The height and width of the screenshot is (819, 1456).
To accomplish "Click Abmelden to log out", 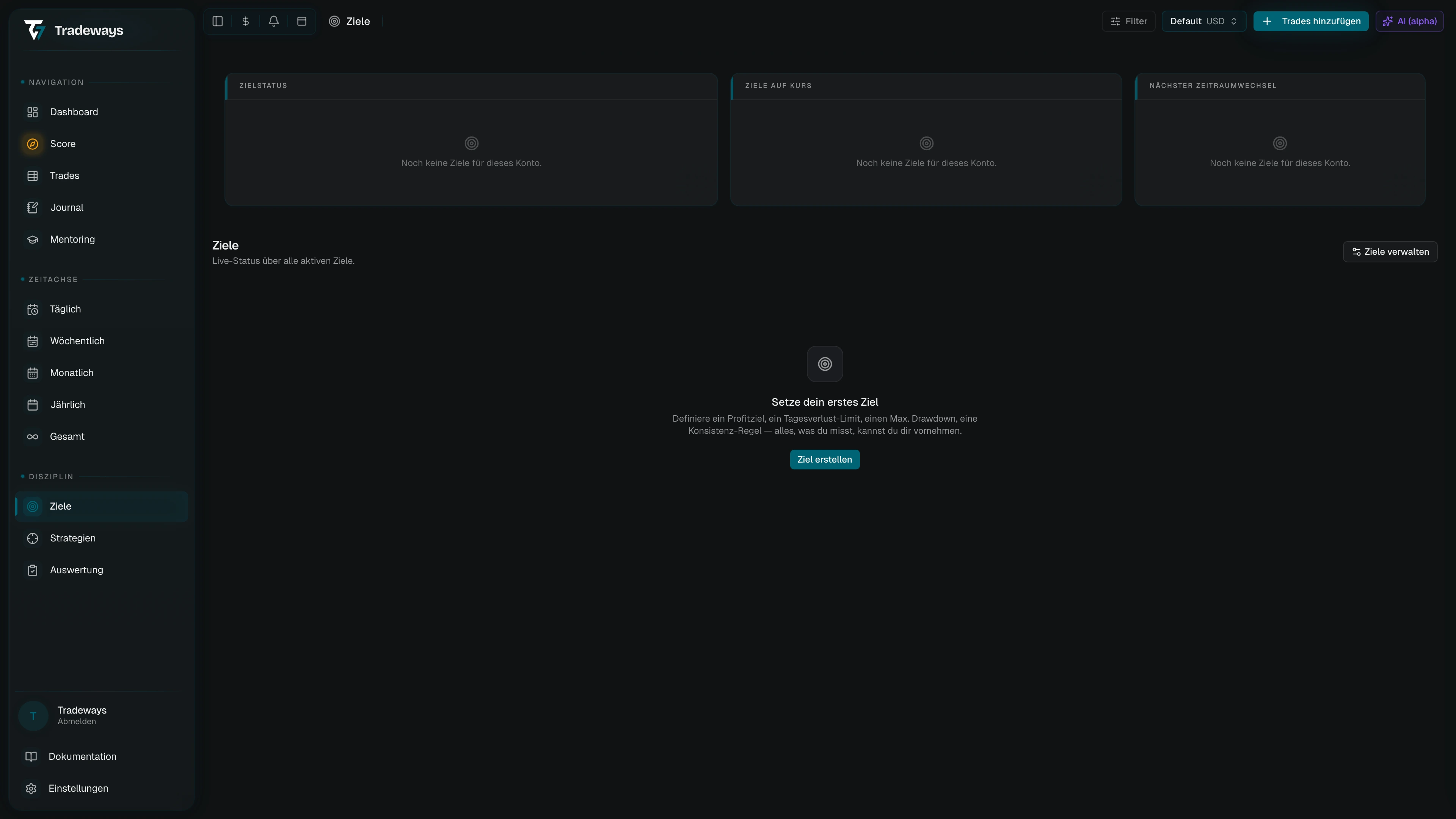I will pyautogui.click(x=77, y=722).
